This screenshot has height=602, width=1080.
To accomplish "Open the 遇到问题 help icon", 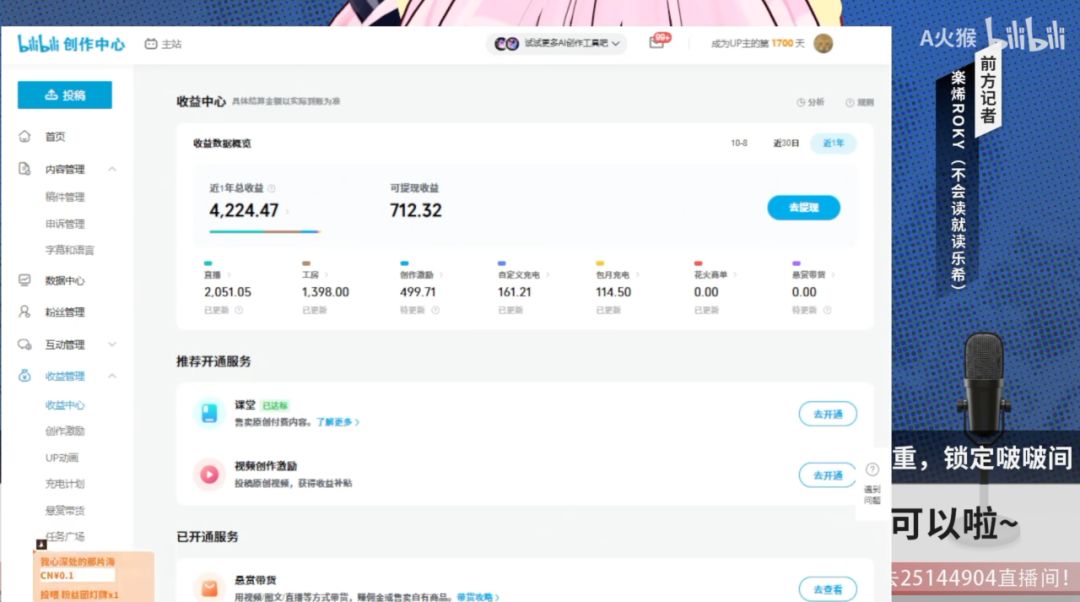I will [872, 470].
